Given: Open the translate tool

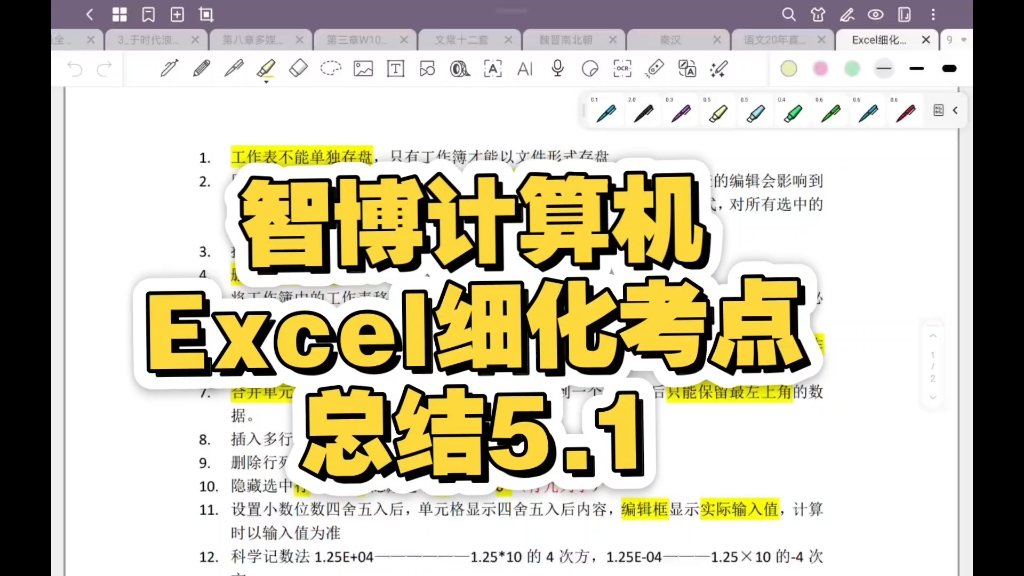Looking at the screenshot, I should [x=687, y=69].
